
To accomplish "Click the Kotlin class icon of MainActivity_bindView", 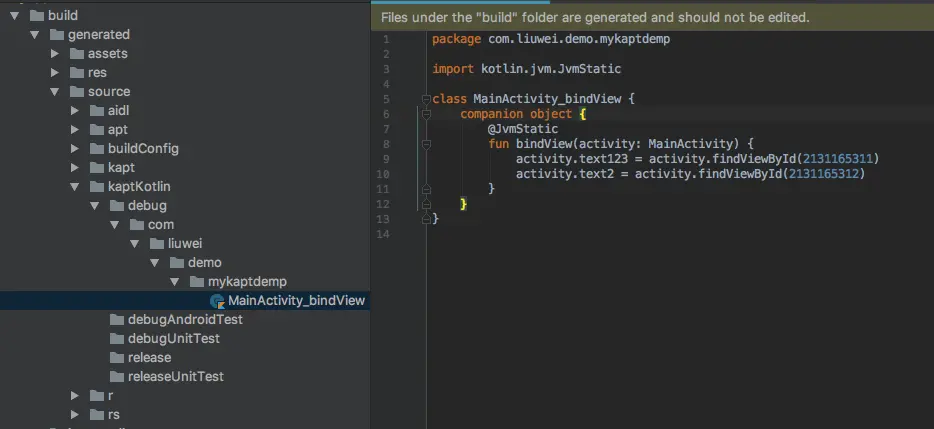I will click(217, 301).
